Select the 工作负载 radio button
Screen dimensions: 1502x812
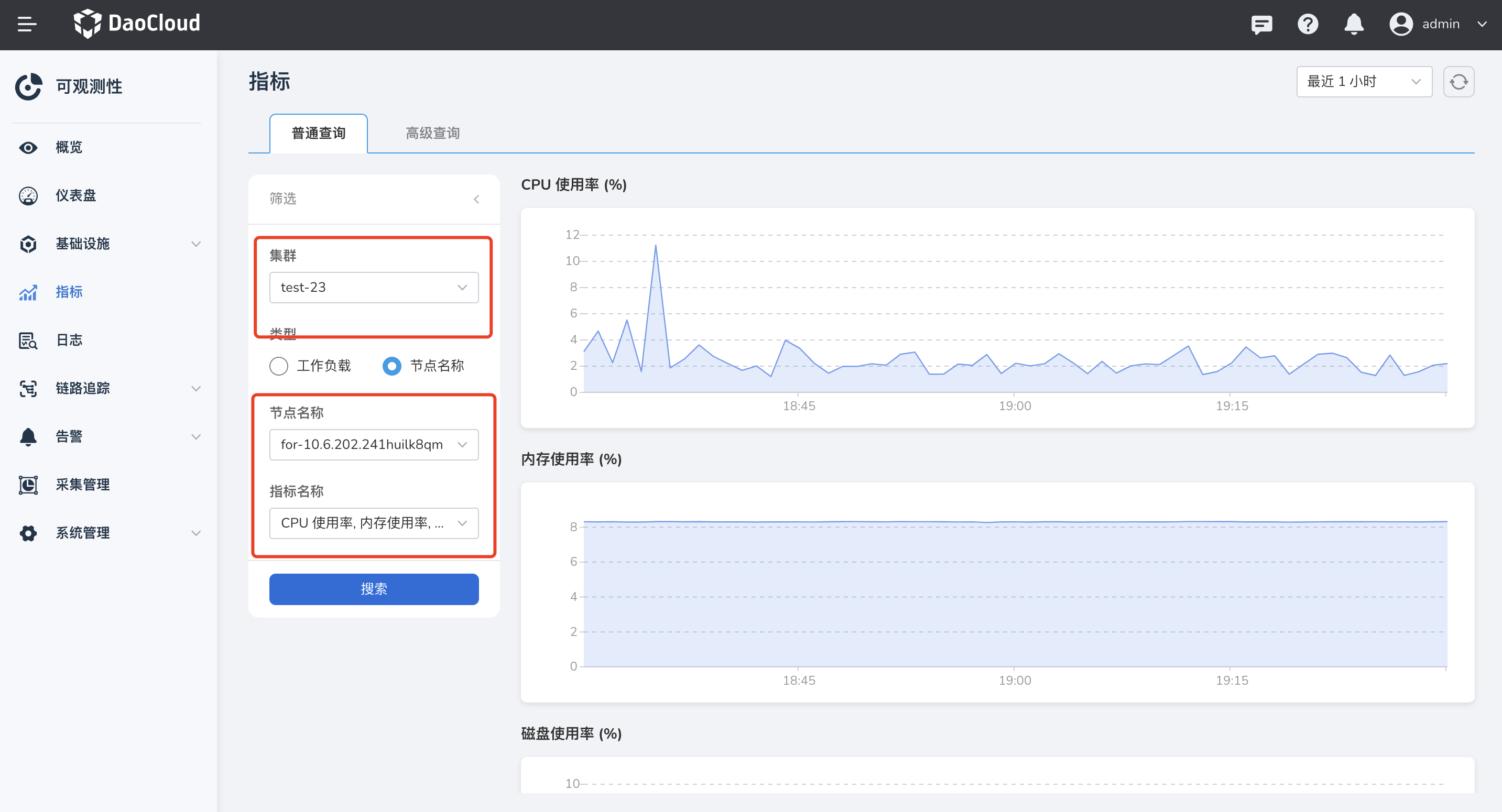pos(279,366)
